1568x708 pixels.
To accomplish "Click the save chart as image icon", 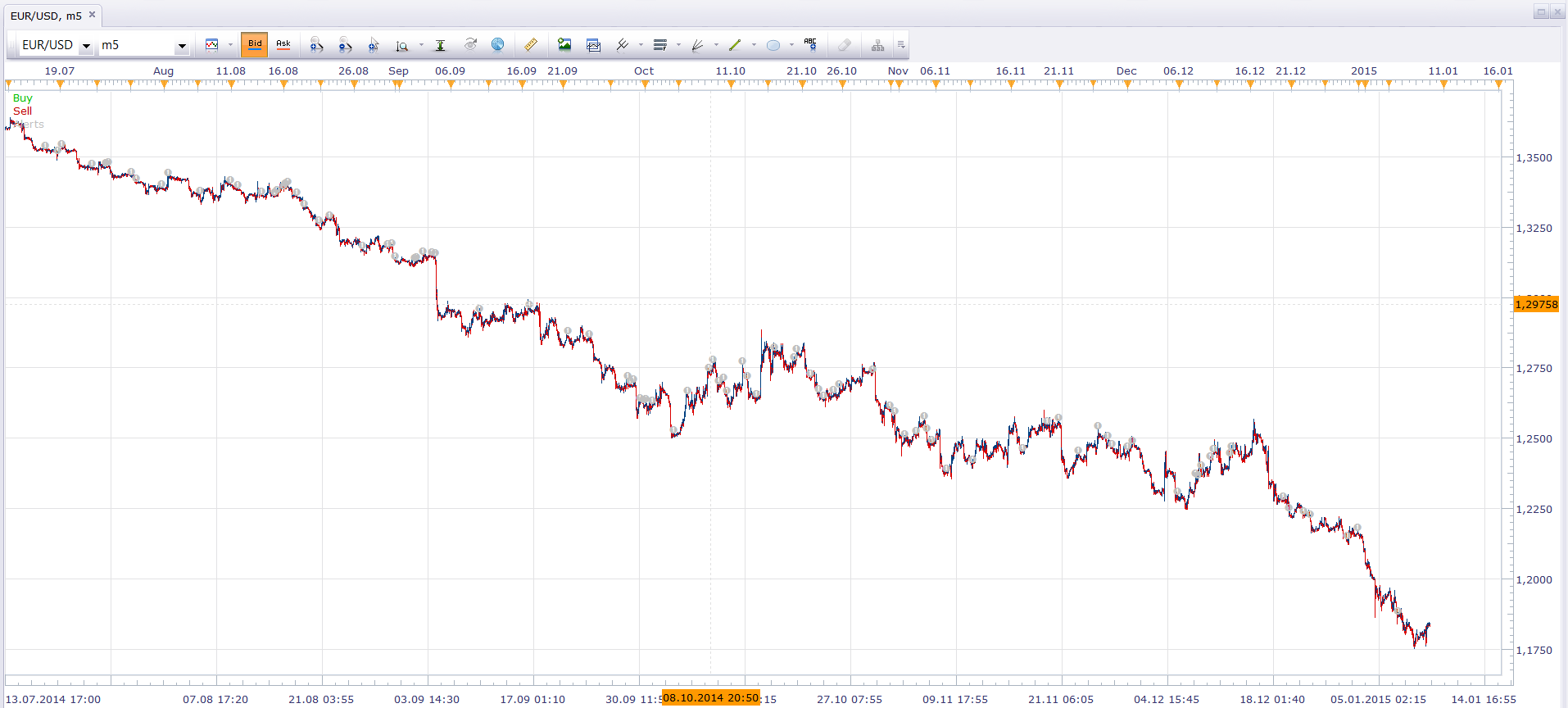I will (x=564, y=45).
